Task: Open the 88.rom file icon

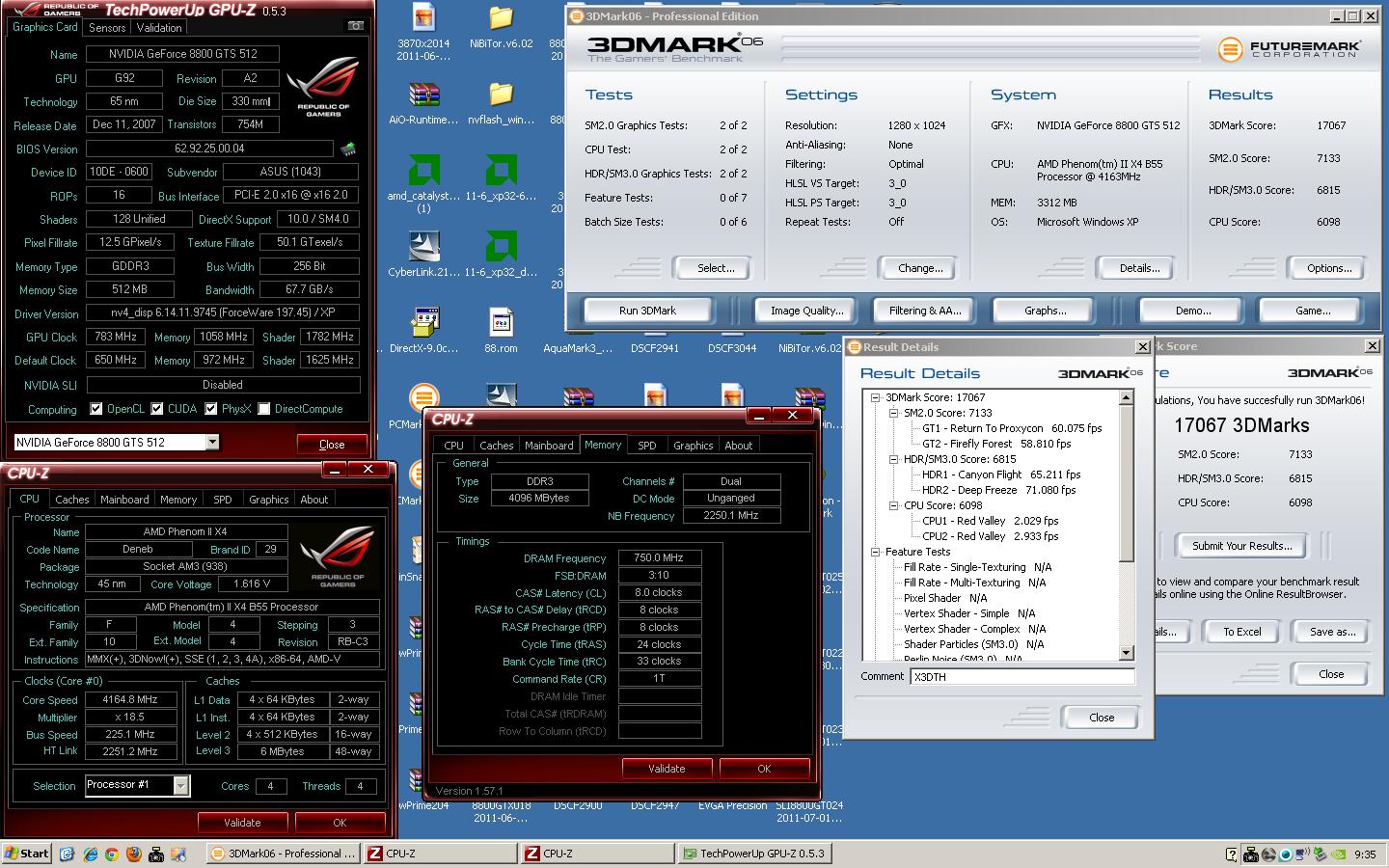Action: pos(501,323)
